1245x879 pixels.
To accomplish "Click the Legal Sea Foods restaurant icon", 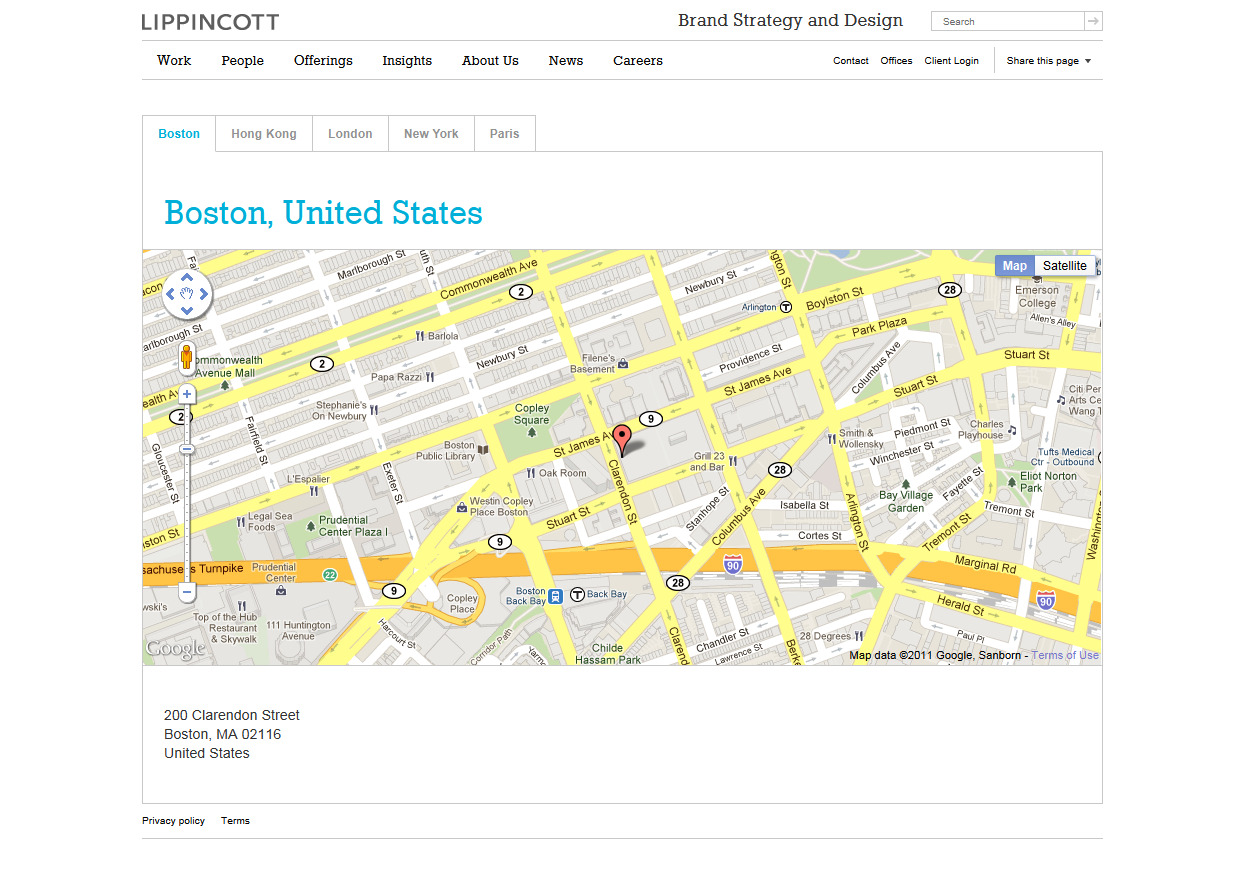I will click(x=240, y=521).
